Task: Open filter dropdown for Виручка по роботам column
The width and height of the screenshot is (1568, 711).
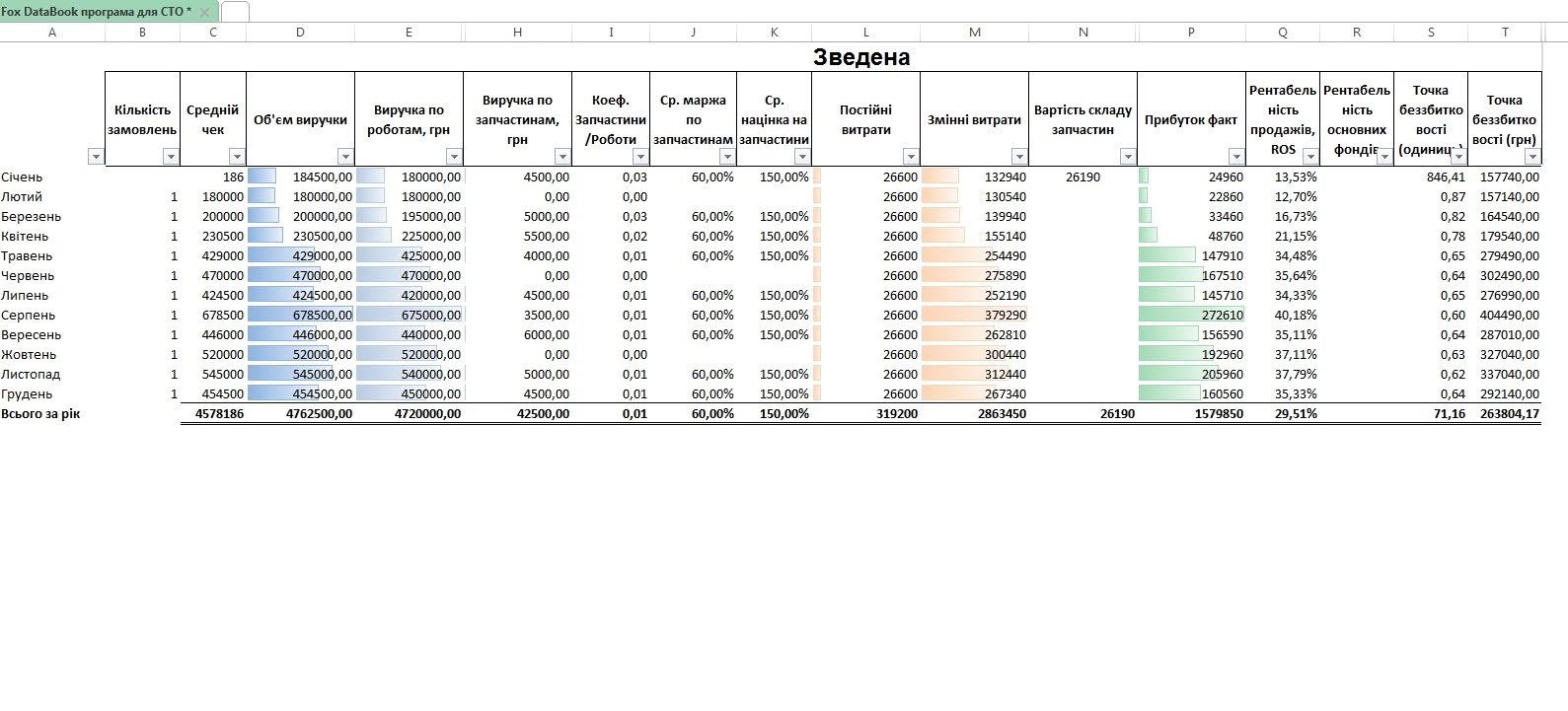Action: (454, 157)
